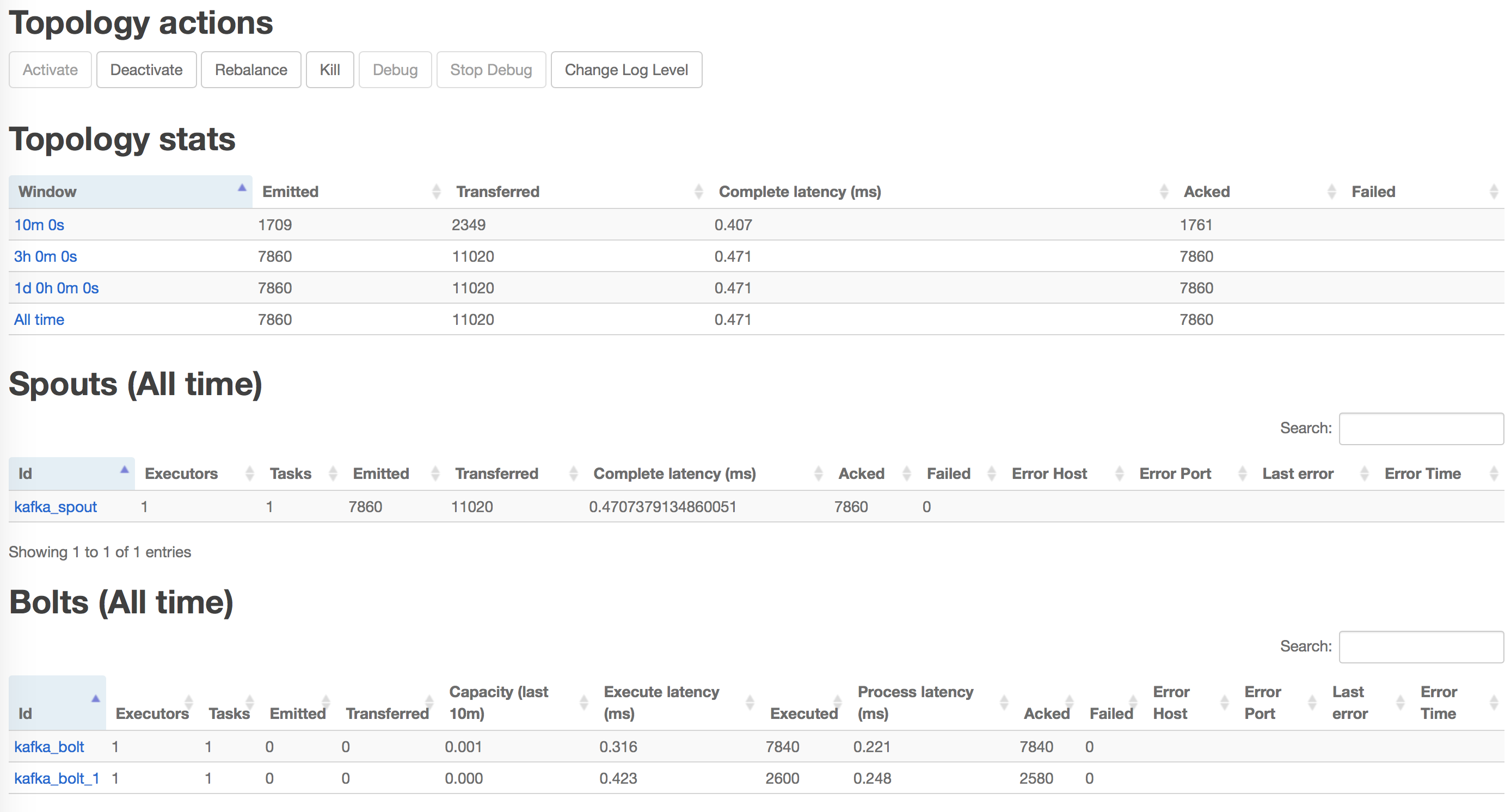This screenshot has width=1511, height=812.
Task: Open kafka_spout details
Action: tap(56, 507)
